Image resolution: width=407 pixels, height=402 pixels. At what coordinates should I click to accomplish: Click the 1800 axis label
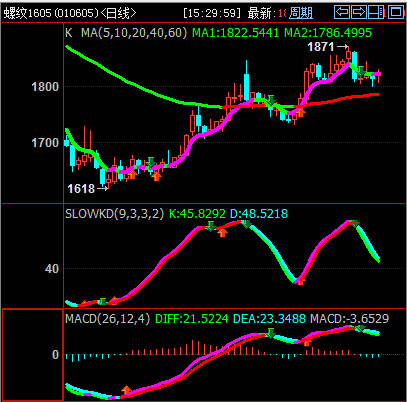(45, 87)
